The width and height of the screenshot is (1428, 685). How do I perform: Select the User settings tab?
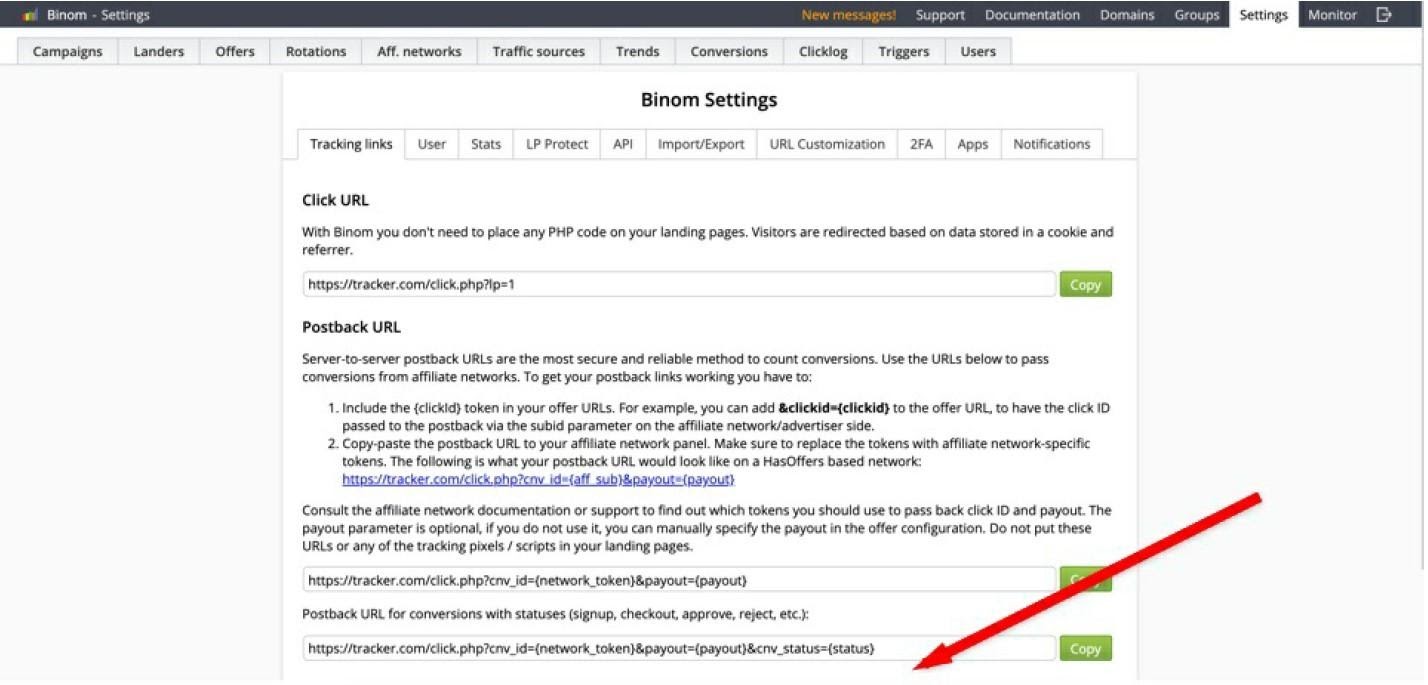[432, 144]
